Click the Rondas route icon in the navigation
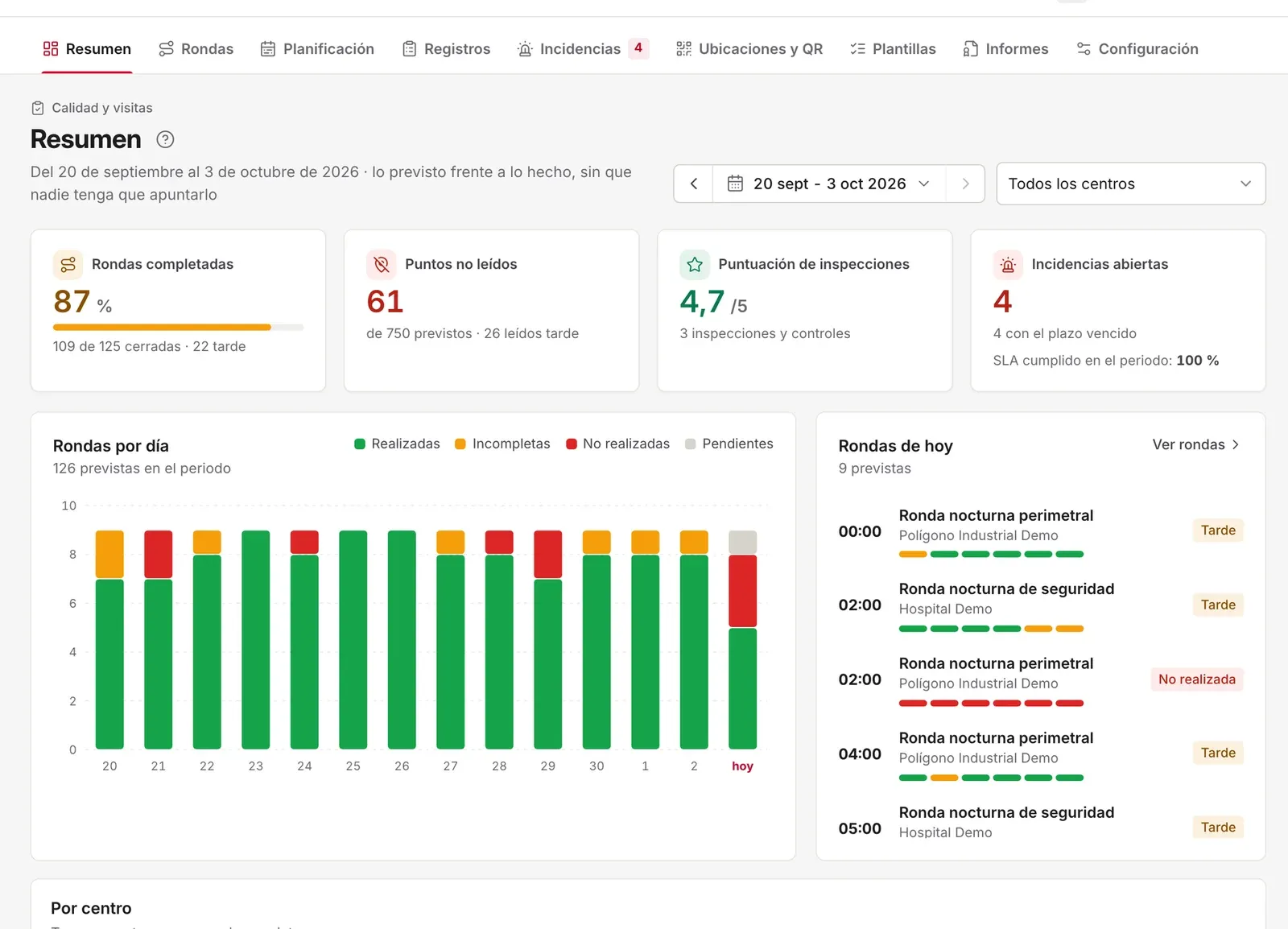1288x929 pixels. tap(166, 49)
